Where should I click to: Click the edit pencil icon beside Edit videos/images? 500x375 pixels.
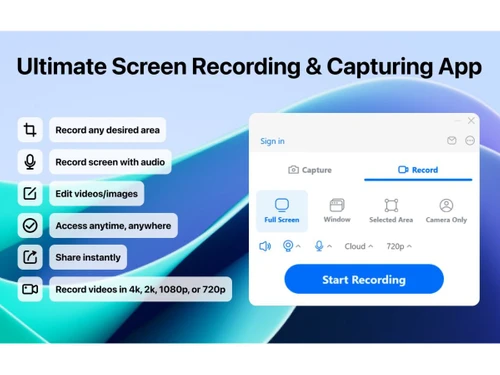click(x=30, y=193)
